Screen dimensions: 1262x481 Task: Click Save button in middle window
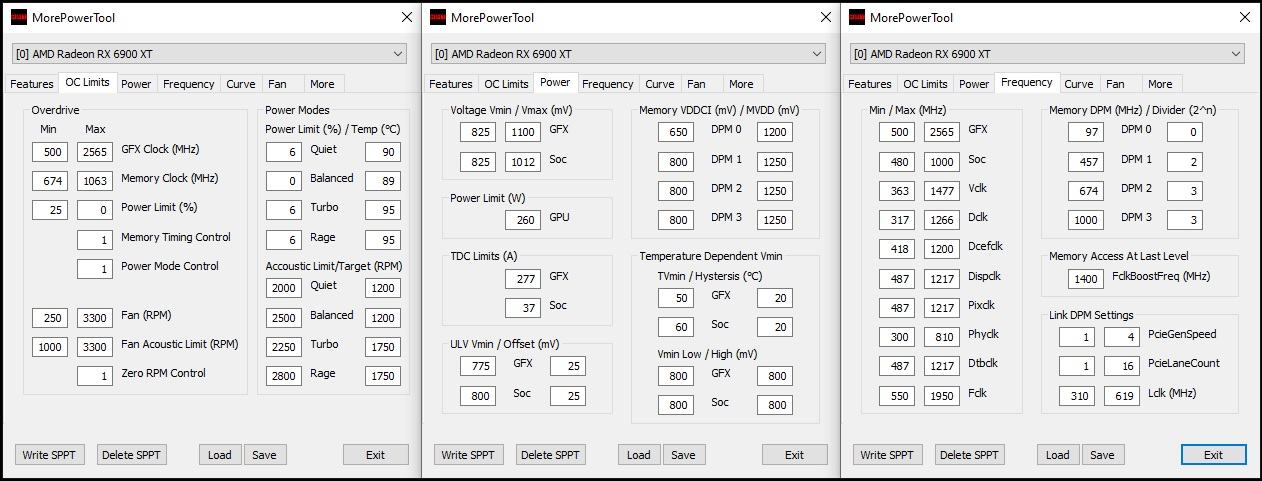point(683,455)
